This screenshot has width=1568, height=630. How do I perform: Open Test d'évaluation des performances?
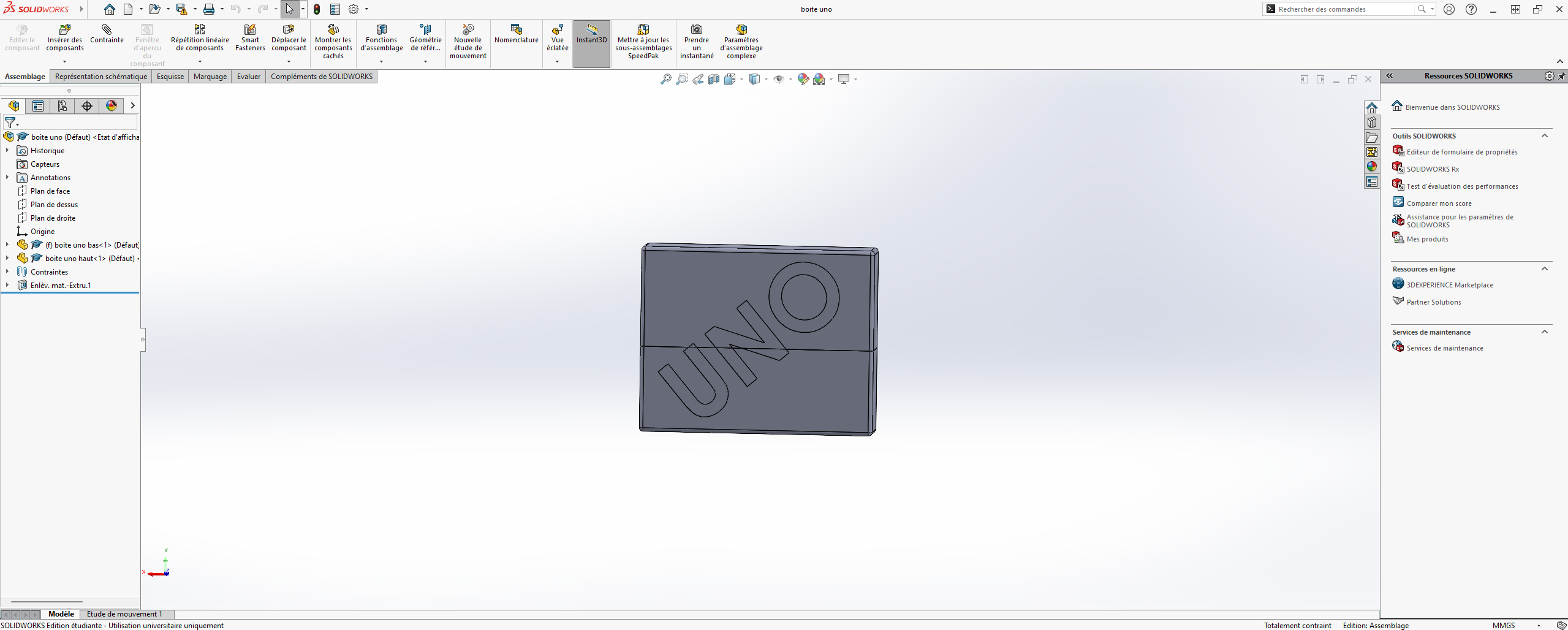tap(1463, 186)
